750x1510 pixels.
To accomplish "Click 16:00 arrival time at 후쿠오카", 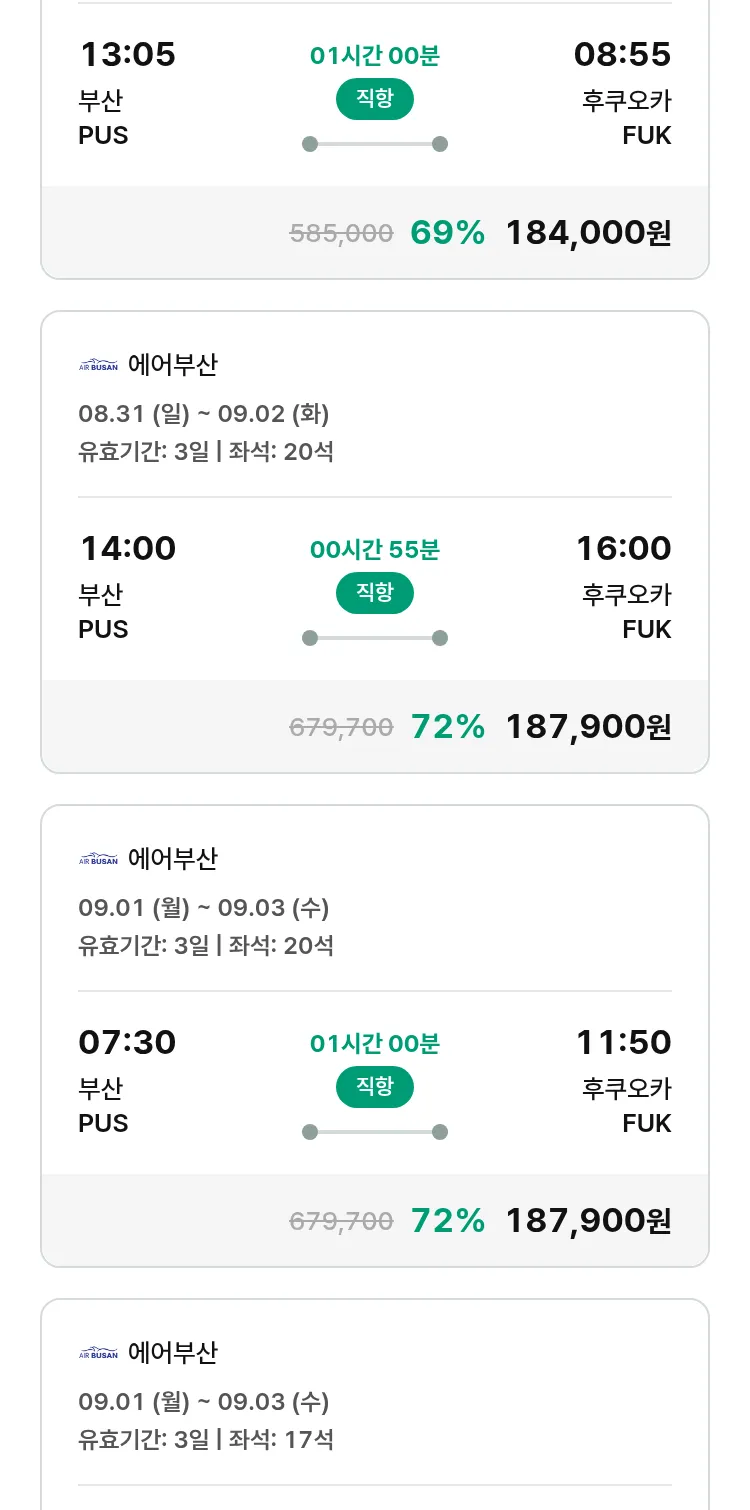I will click(x=623, y=548).
